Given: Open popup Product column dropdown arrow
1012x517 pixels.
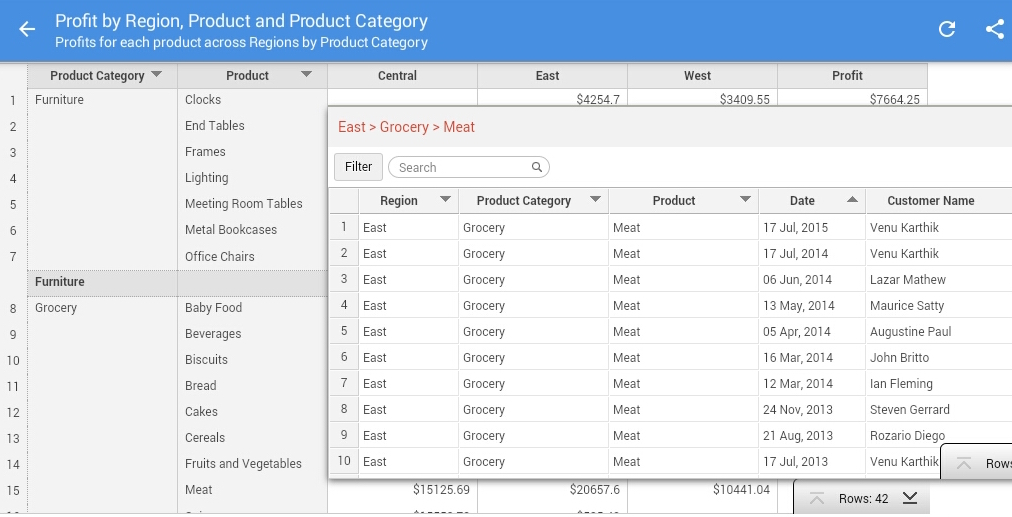Looking at the screenshot, I should [745, 200].
